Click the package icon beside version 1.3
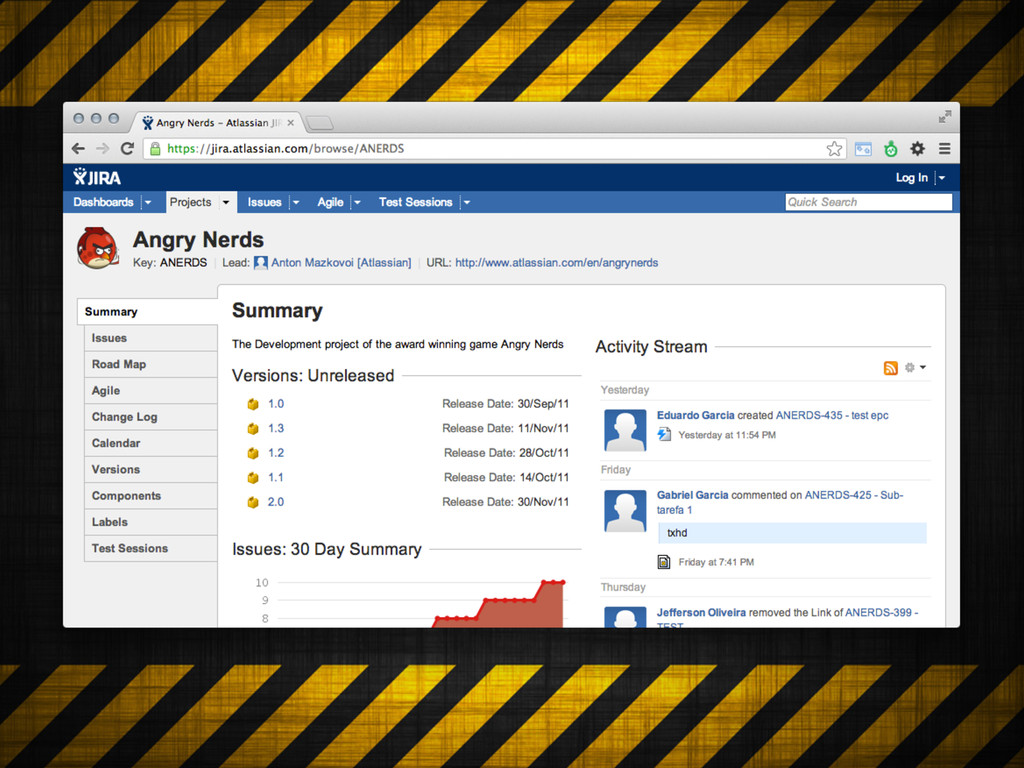The height and width of the screenshot is (768, 1024). (x=253, y=429)
